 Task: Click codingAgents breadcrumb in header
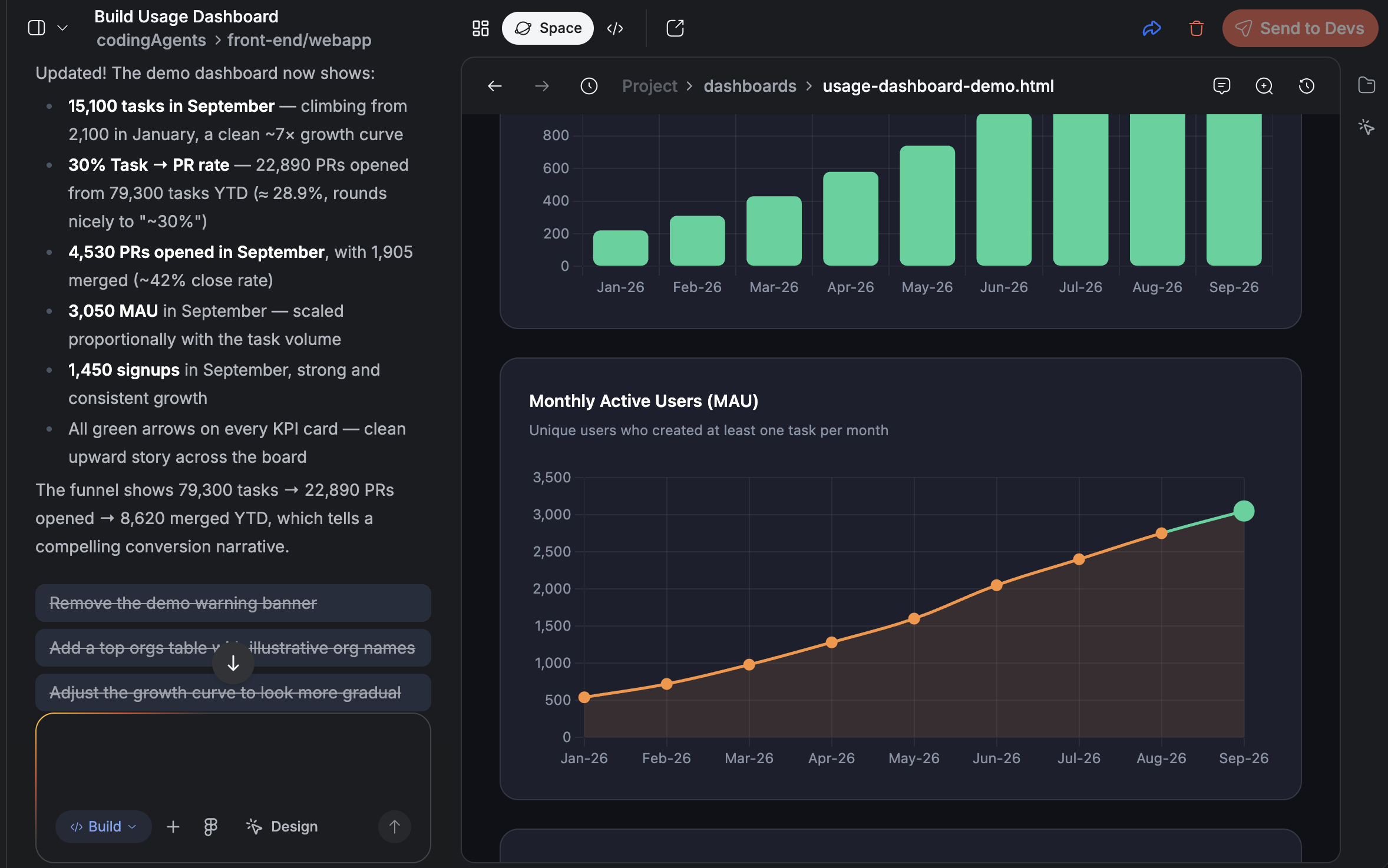[151, 40]
